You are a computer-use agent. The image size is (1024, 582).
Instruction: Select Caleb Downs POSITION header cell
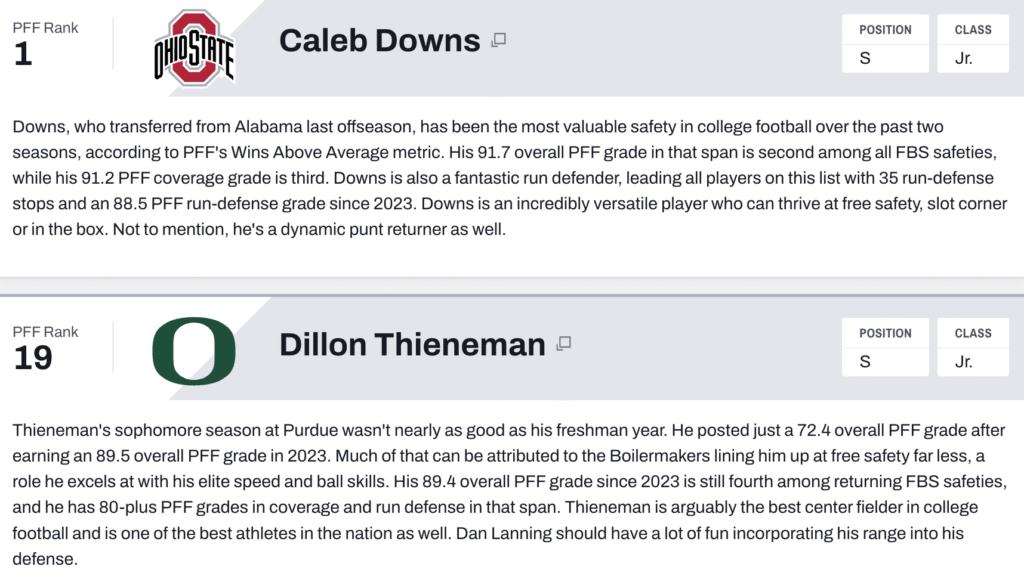[885, 29]
